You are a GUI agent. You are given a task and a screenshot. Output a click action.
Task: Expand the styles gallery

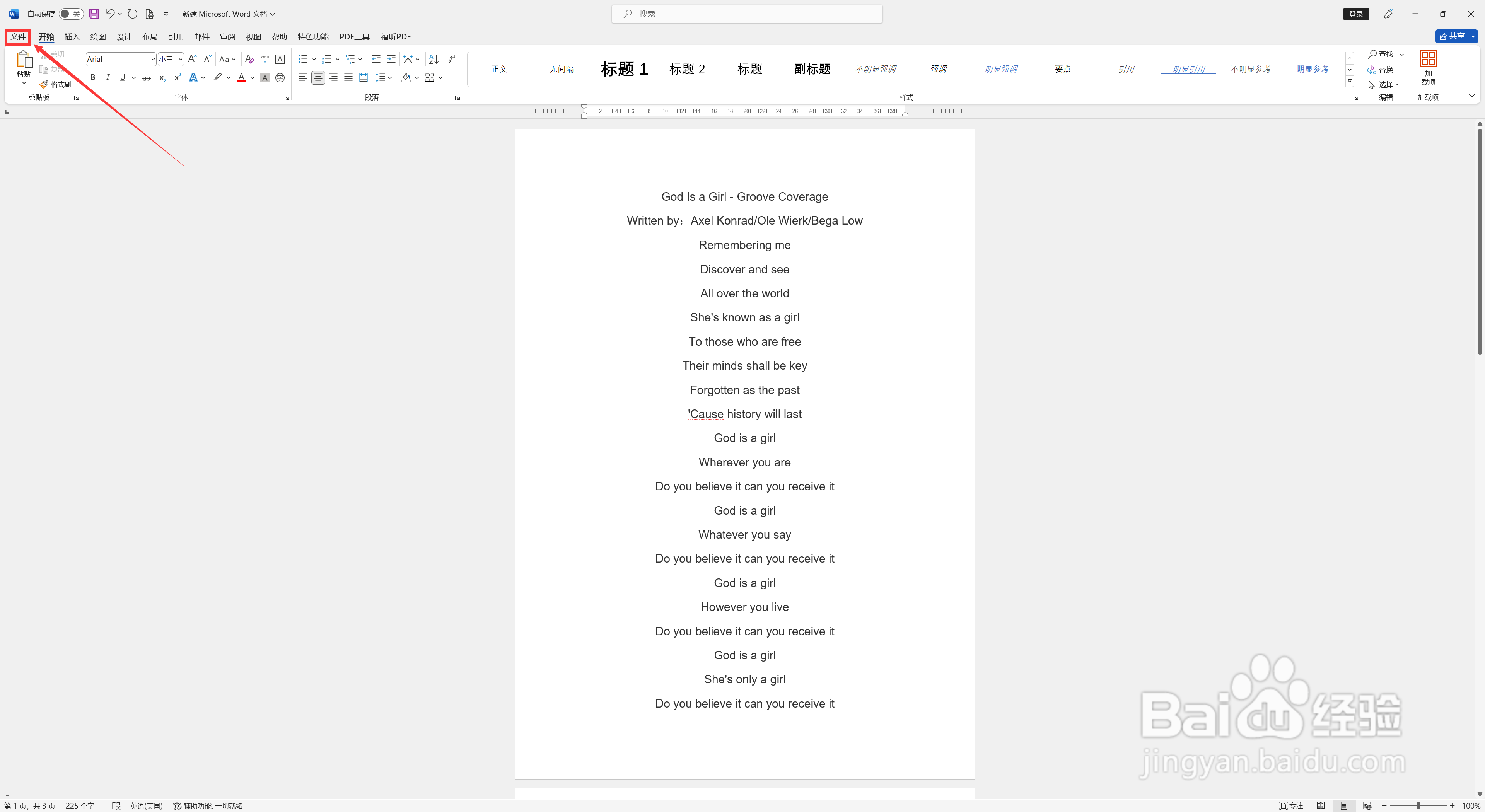[1350, 81]
